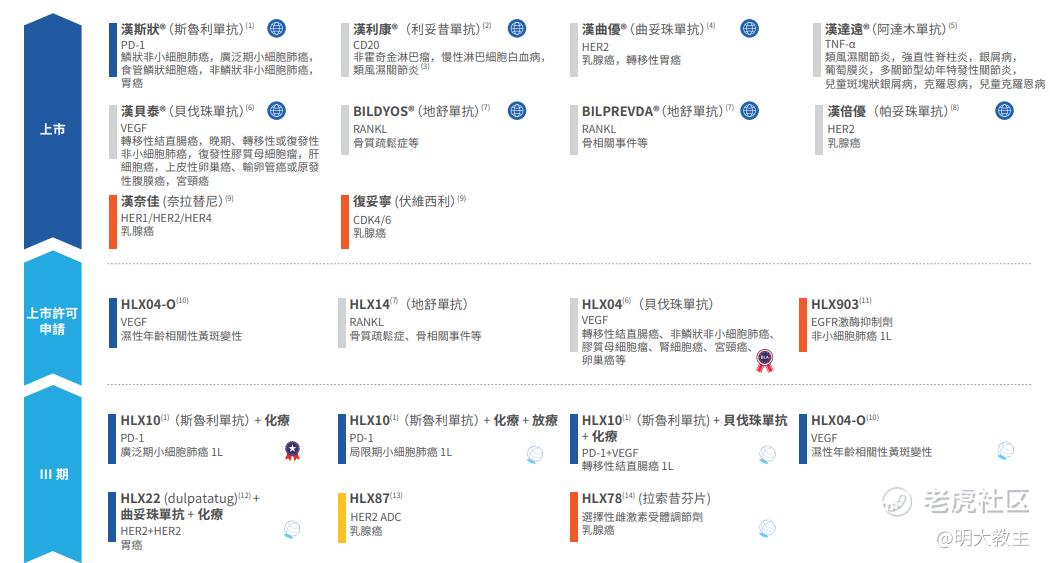Click the light globe icon beside HLX22 胃癌

pos(291,530)
